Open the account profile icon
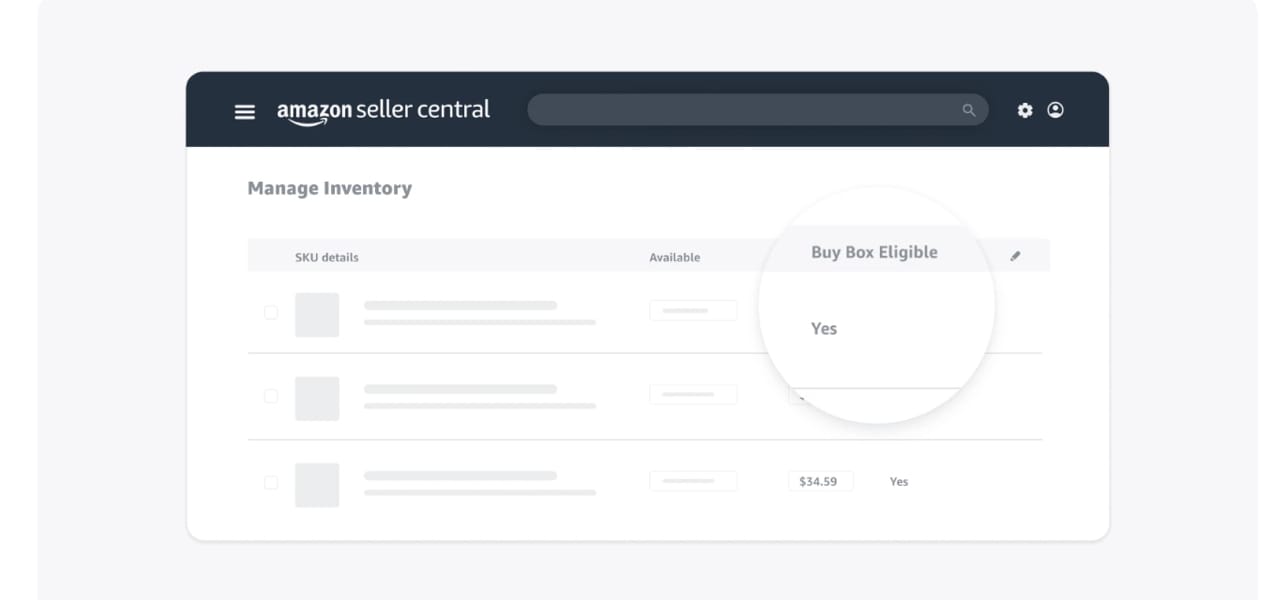This screenshot has height=600, width=1272. click(1055, 110)
